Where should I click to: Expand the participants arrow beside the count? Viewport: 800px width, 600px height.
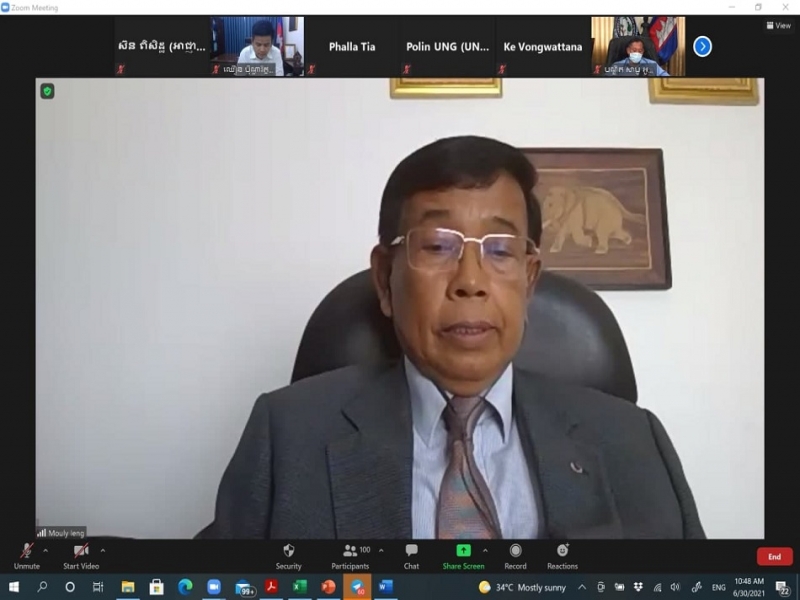(x=380, y=550)
